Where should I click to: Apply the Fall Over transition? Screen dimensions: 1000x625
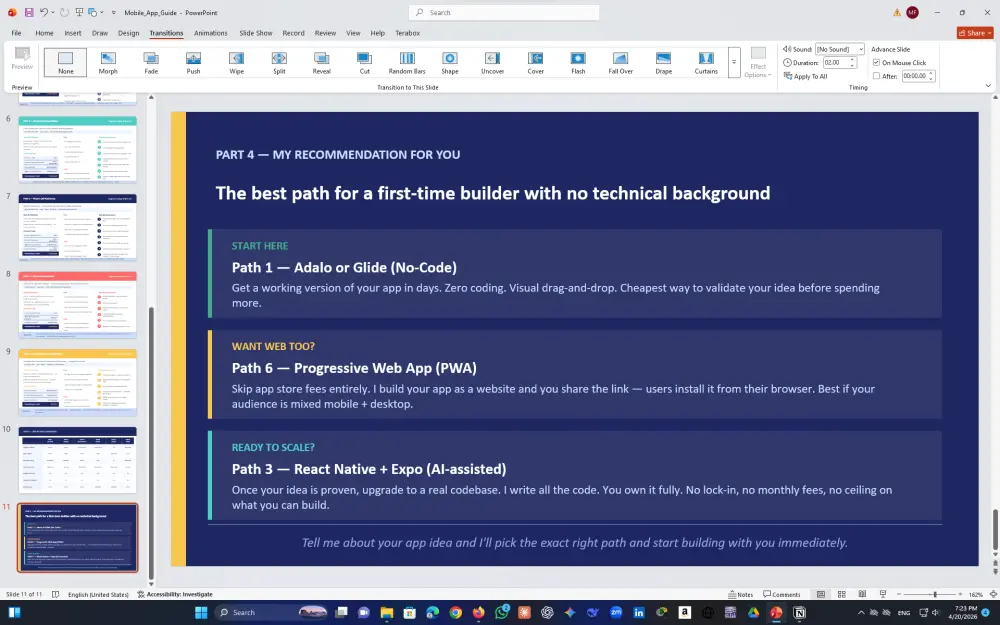click(621, 62)
